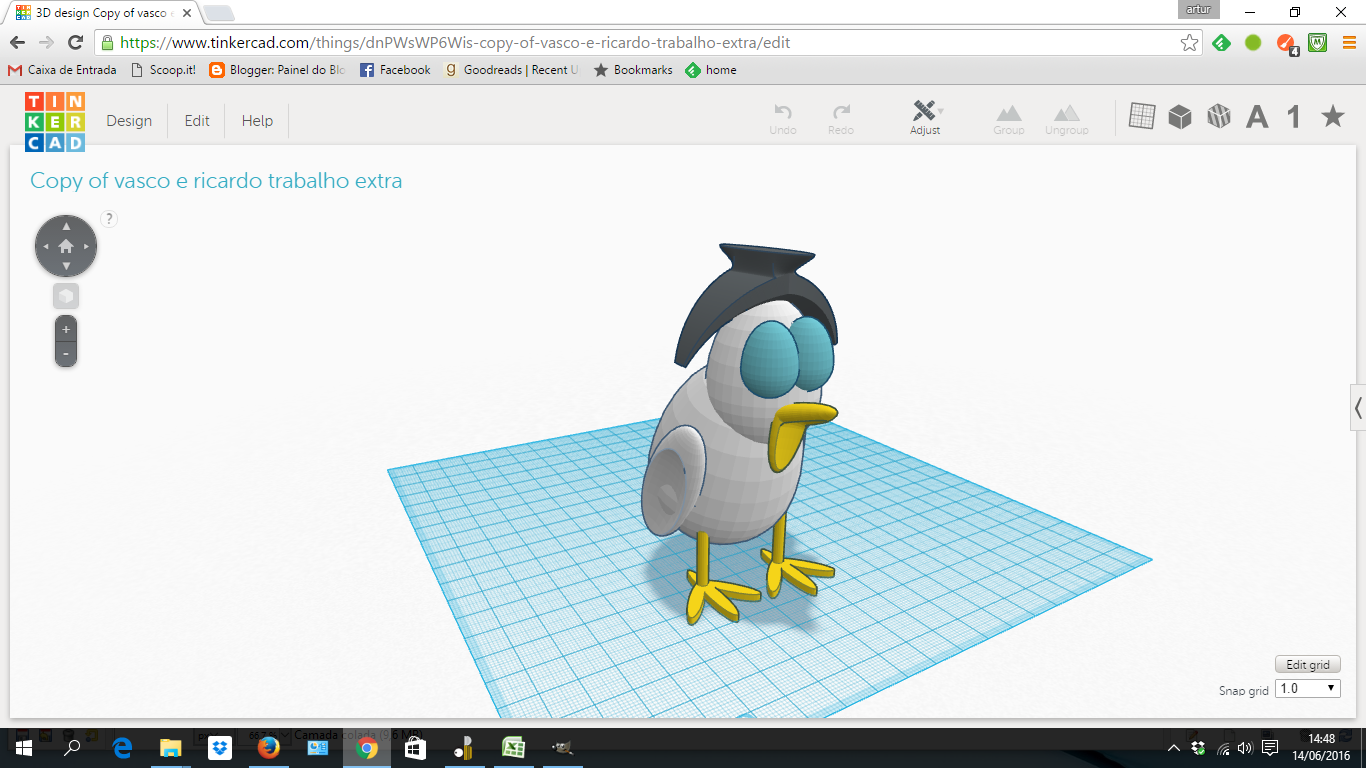This screenshot has width=1366, height=768.
Task: Click the green circle extension icon
Action: (1253, 43)
